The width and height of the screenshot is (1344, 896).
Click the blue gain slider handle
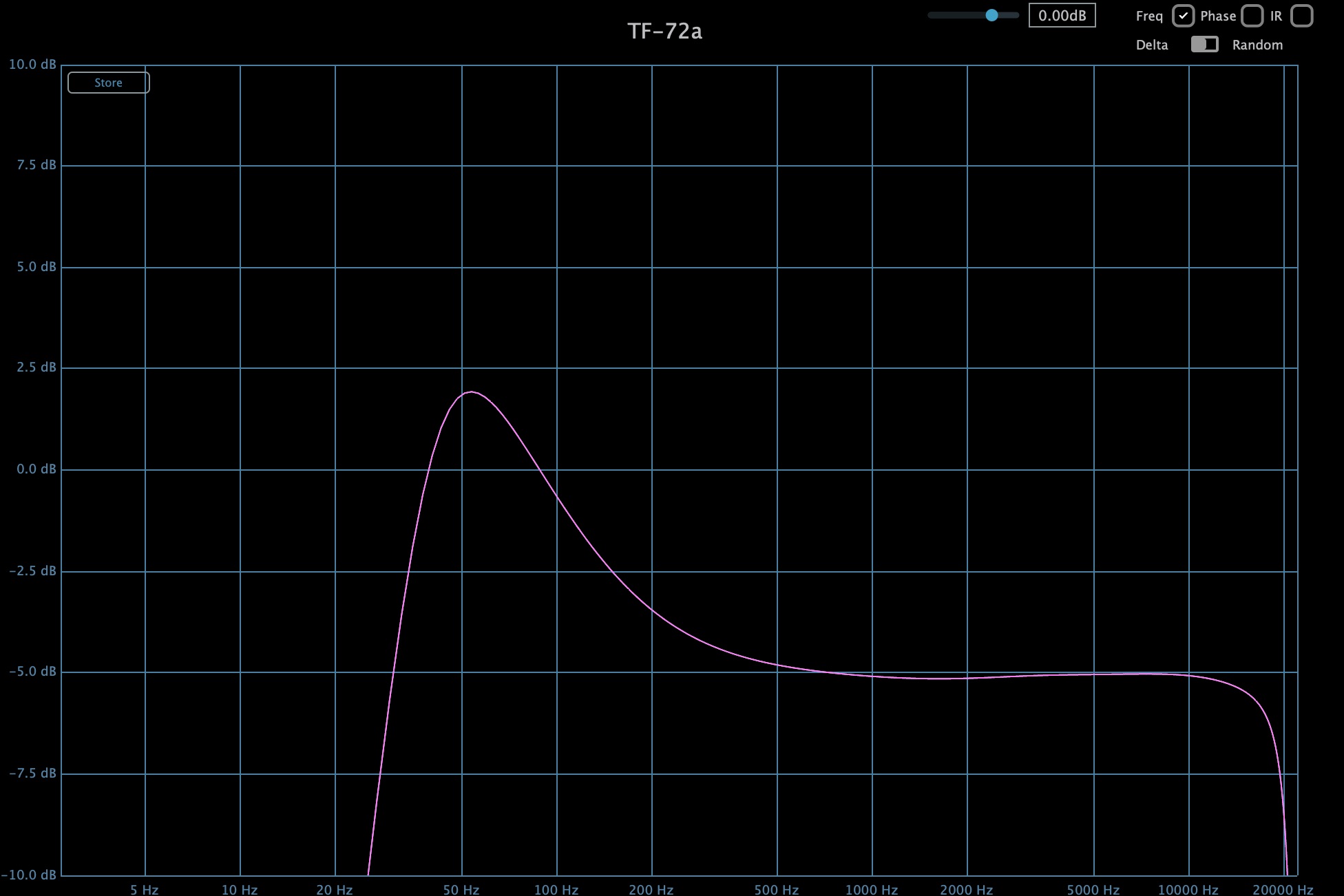point(991,15)
